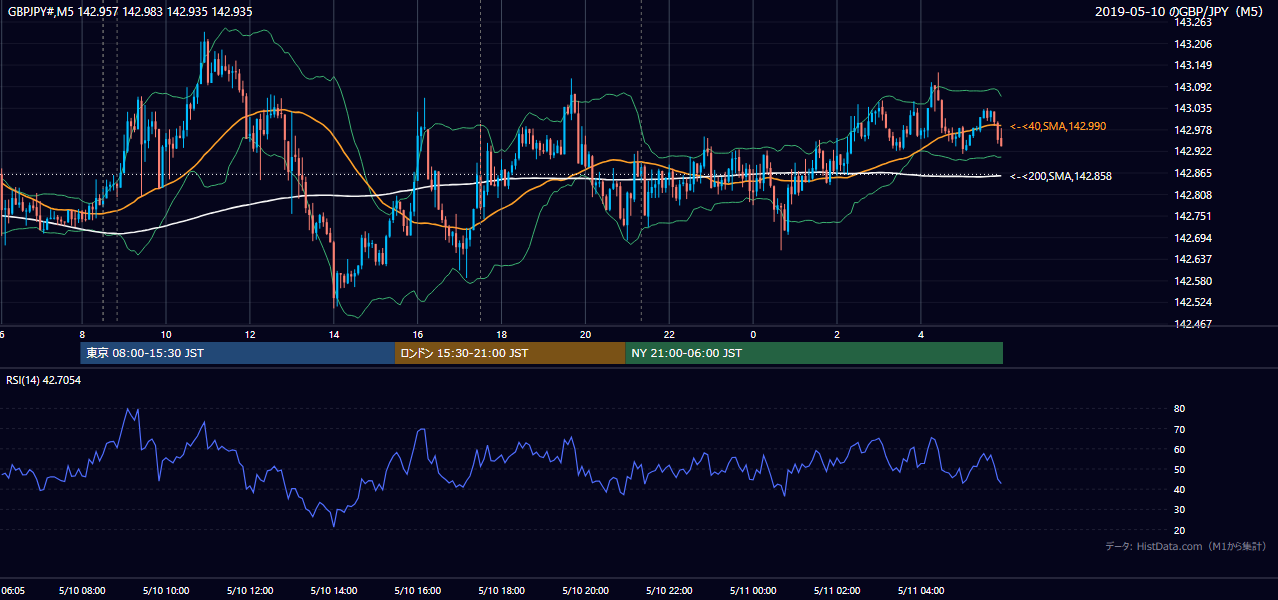Click the 5/11 02:00 time axis label
Viewport: 1278px width, 600px height.
coord(838,591)
